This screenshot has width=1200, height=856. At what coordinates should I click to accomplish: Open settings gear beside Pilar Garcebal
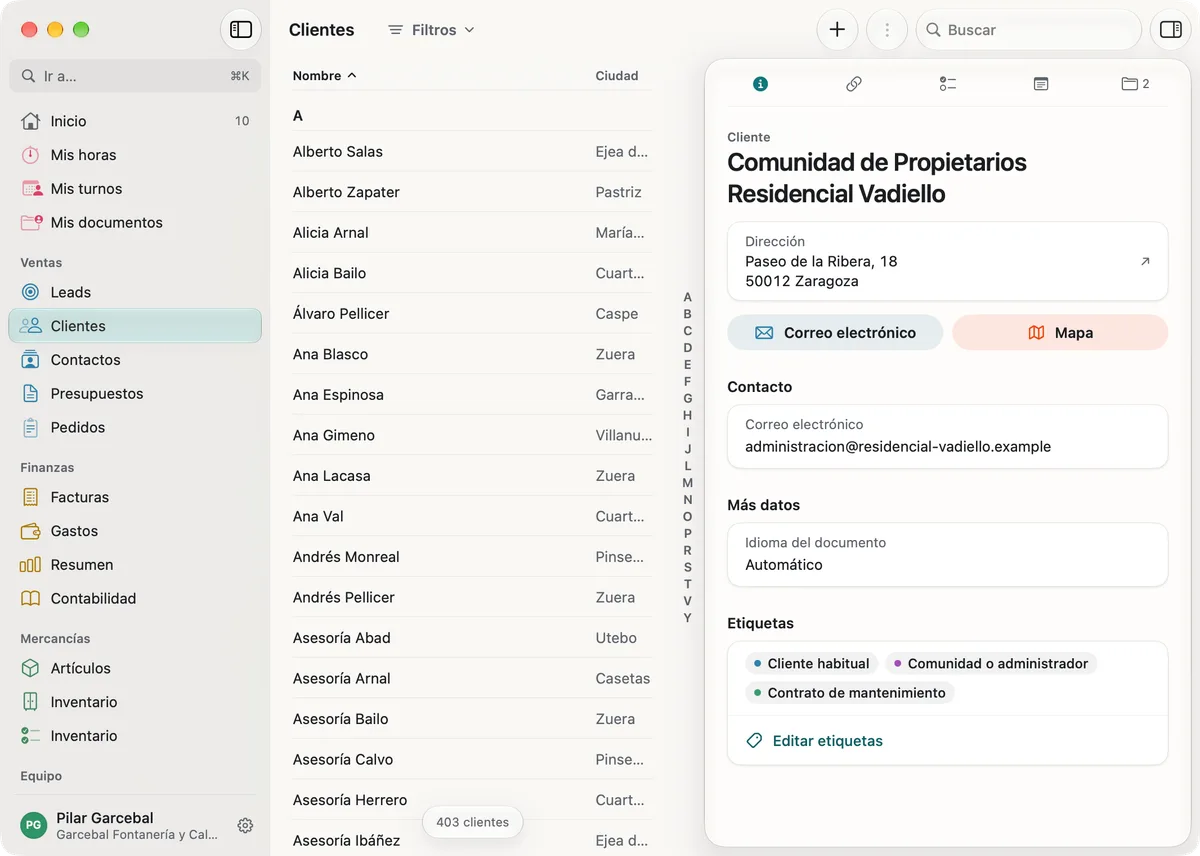pos(245,826)
